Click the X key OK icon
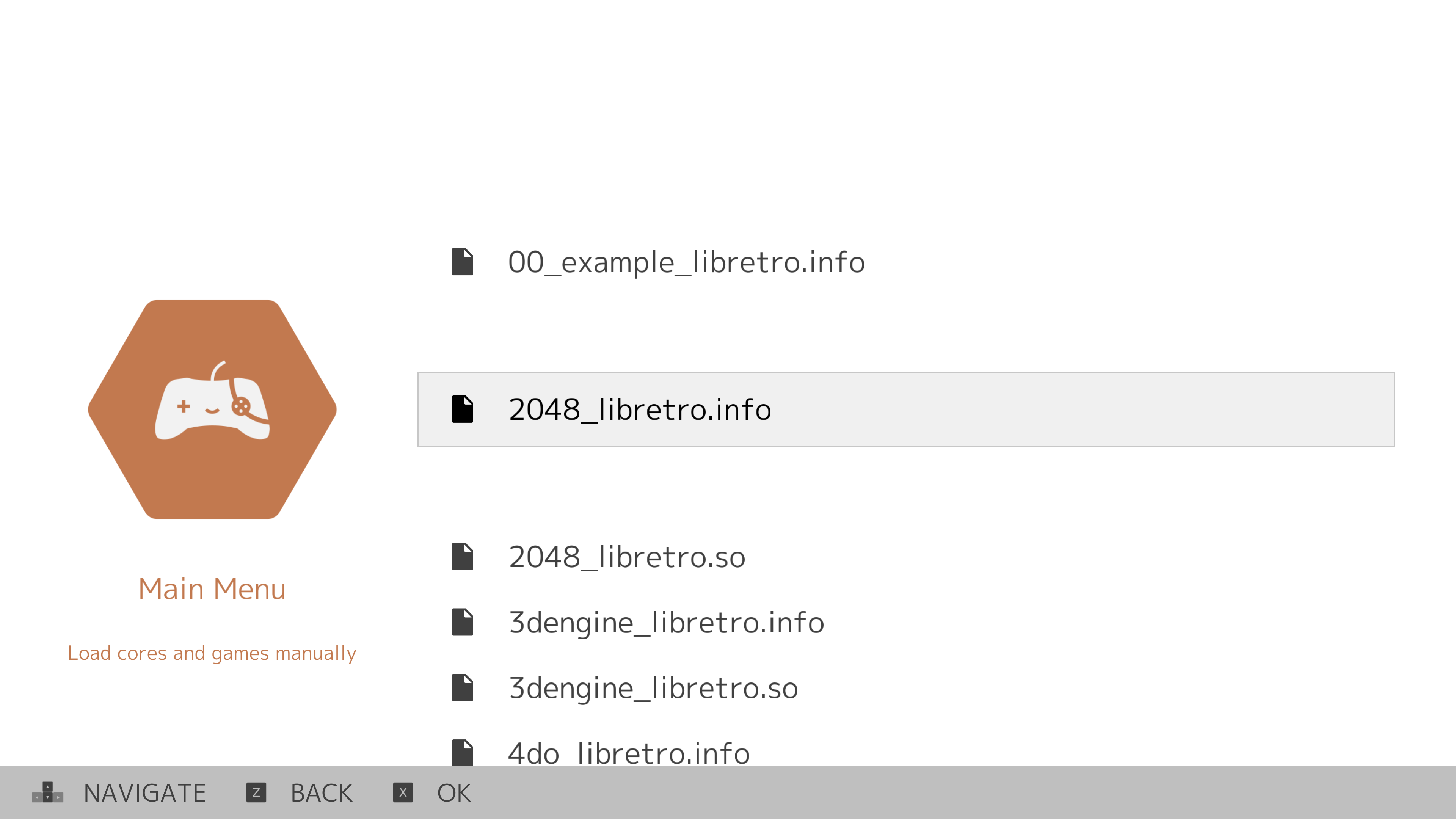1456x819 pixels. (403, 792)
